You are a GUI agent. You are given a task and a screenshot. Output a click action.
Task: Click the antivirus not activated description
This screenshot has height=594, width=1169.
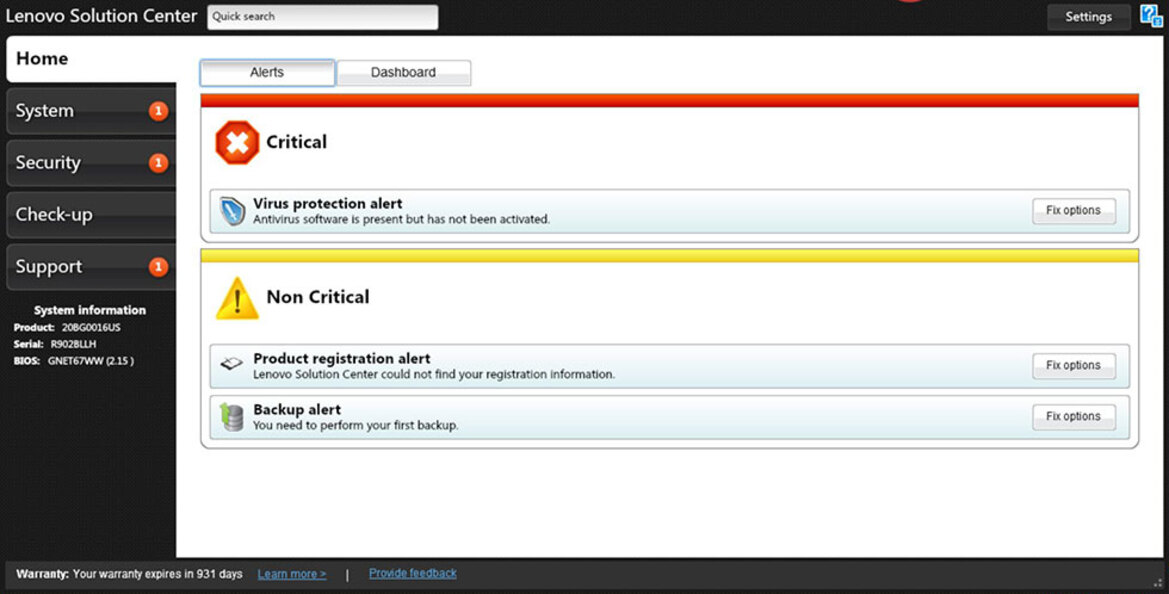[401, 219]
